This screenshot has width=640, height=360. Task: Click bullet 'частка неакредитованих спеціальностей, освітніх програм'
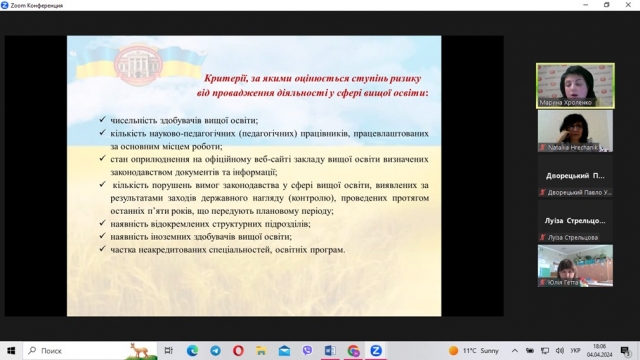[228, 249]
